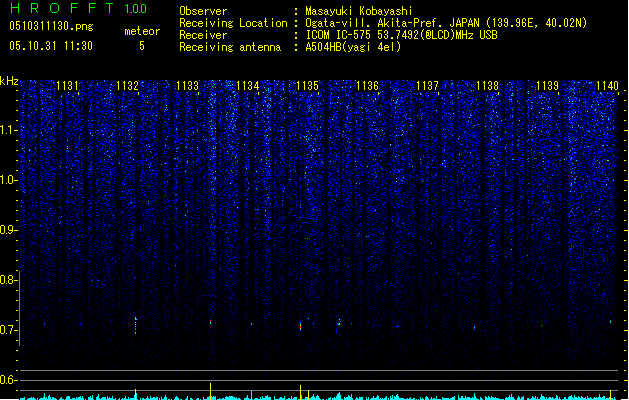Click the 1133 time marker
The height and width of the screenshot is (400, 629).
187,86
